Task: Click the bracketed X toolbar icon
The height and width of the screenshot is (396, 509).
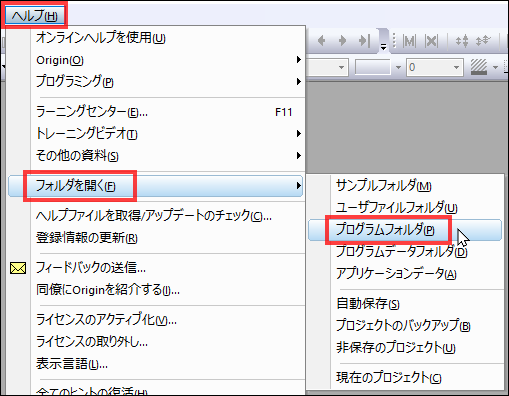Action: tap(431, 41)
